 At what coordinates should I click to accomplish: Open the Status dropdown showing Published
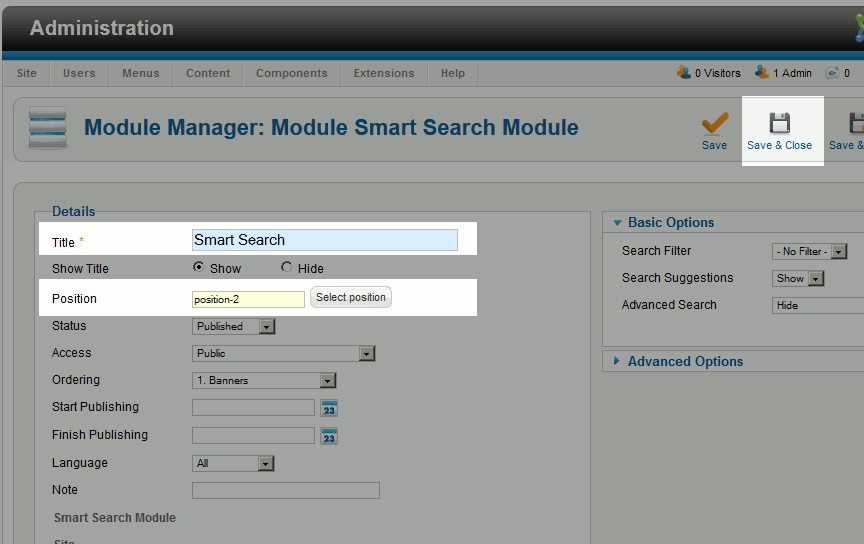coord(233,326)
